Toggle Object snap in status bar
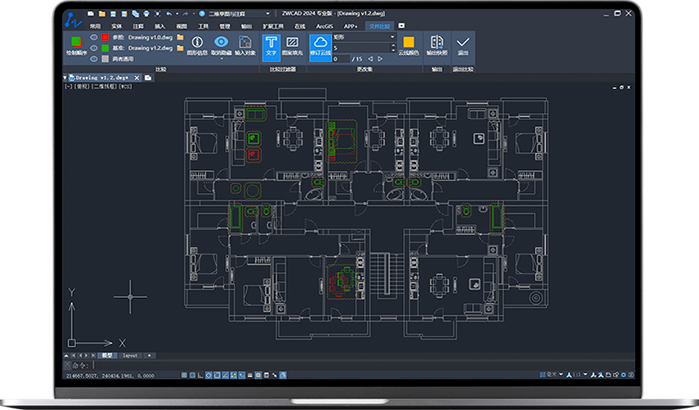This screenshot has width=699, height=410. 217,375
